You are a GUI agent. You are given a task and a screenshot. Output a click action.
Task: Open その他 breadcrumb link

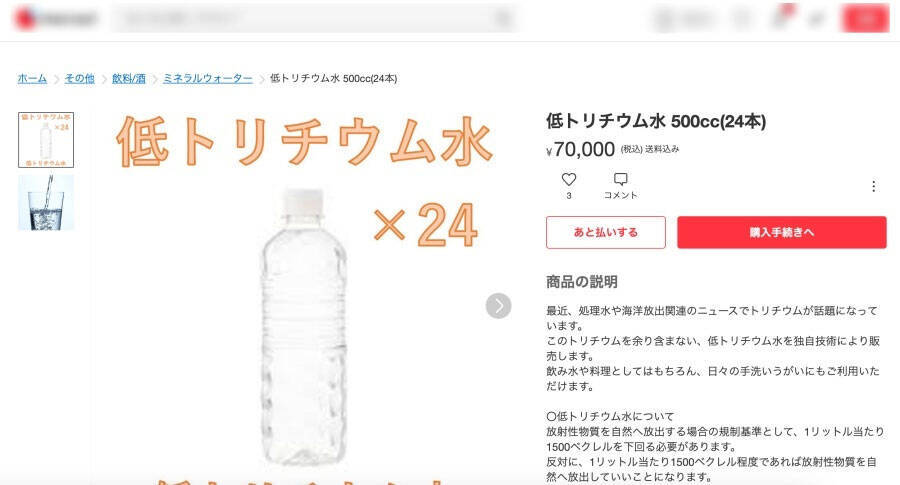point(80,78)
